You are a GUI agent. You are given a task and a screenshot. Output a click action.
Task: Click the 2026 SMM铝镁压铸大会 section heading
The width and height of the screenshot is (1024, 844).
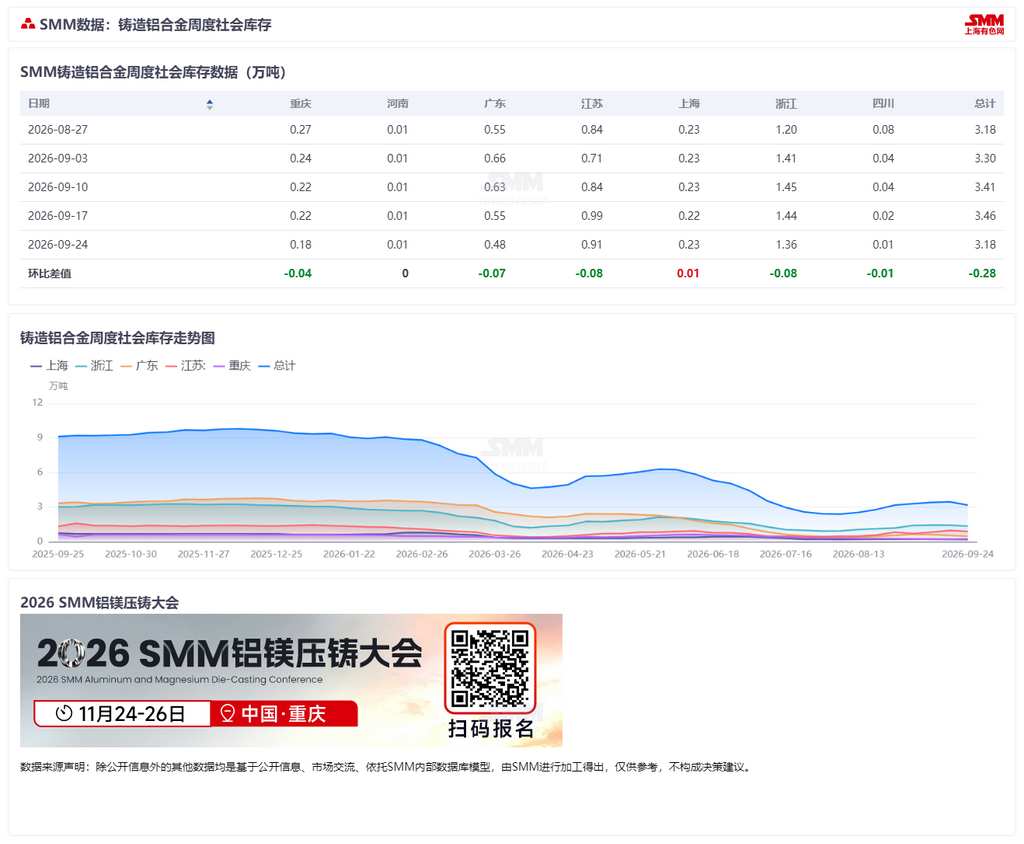coord(99,602)
